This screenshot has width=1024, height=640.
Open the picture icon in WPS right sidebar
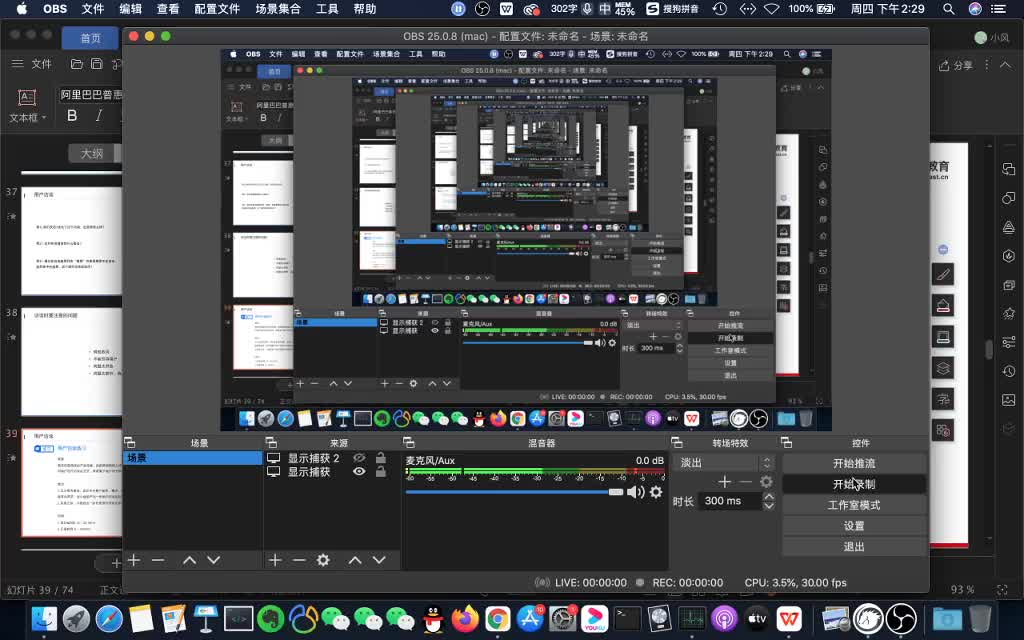[x=1008, y=400]
